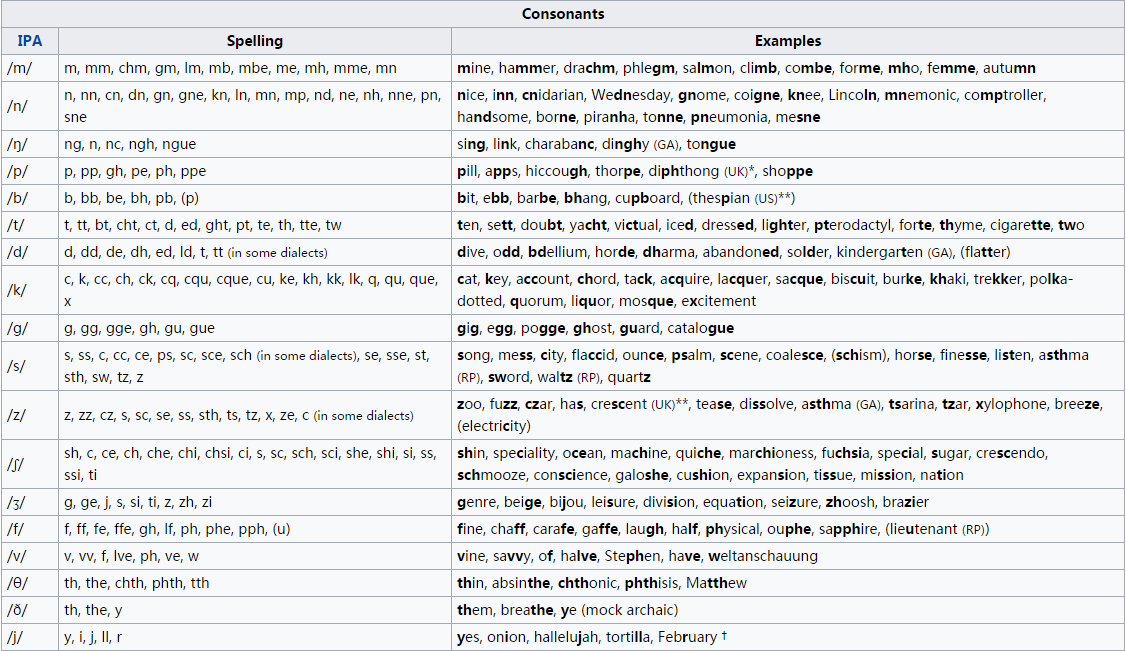Select the /g/ IPA cell
Image resolution: width=1126 pixels, height=651 pixels.
point(29,328)
